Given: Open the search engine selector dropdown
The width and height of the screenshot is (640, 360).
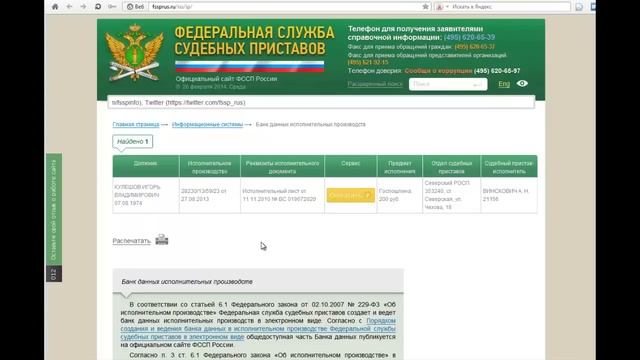Looking at the screenshot, I should click(442, 7).
